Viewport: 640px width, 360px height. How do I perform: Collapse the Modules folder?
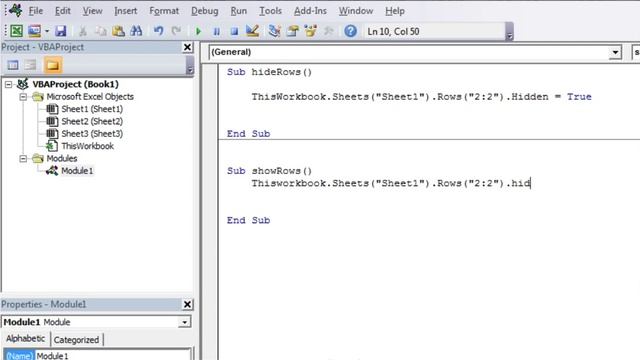[x=23, y=158]
